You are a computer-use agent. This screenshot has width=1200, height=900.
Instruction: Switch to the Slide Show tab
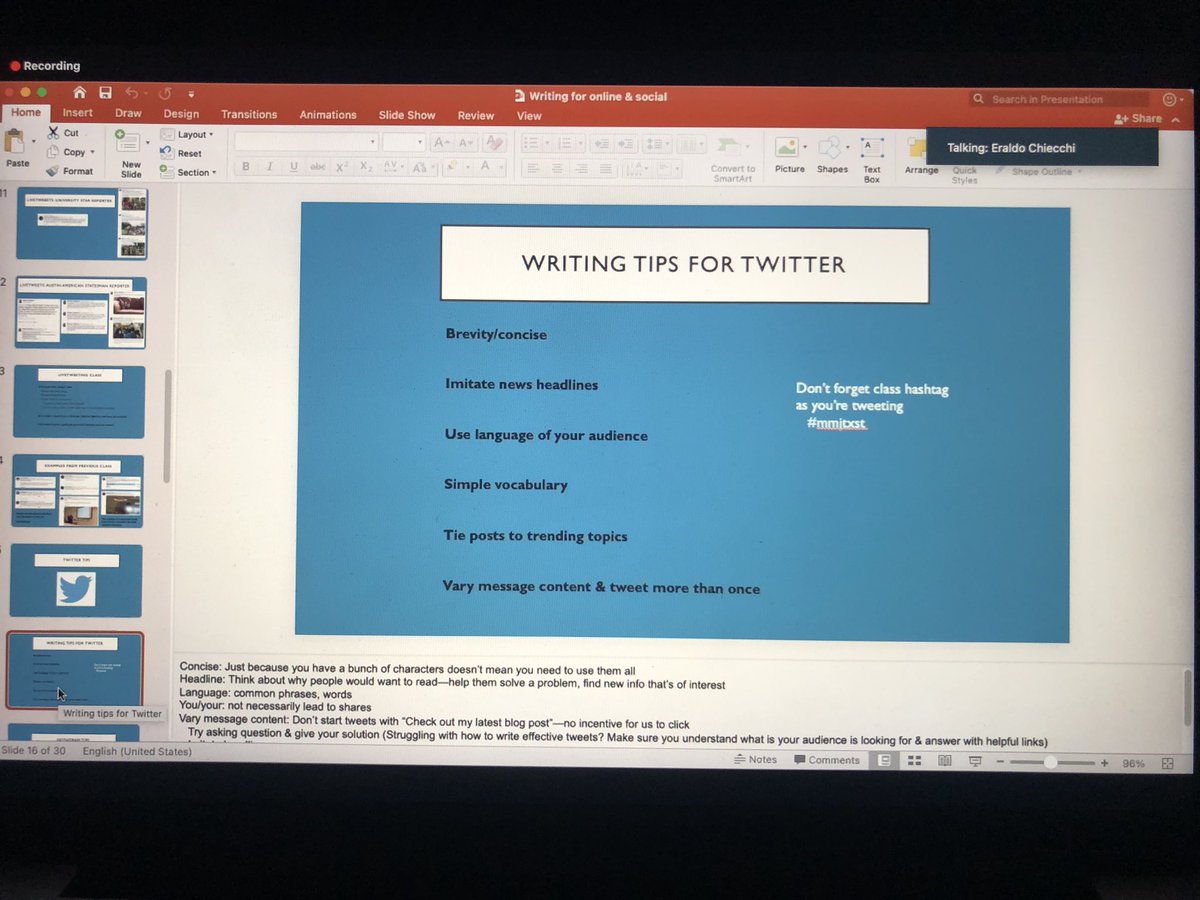coord(407,115)
